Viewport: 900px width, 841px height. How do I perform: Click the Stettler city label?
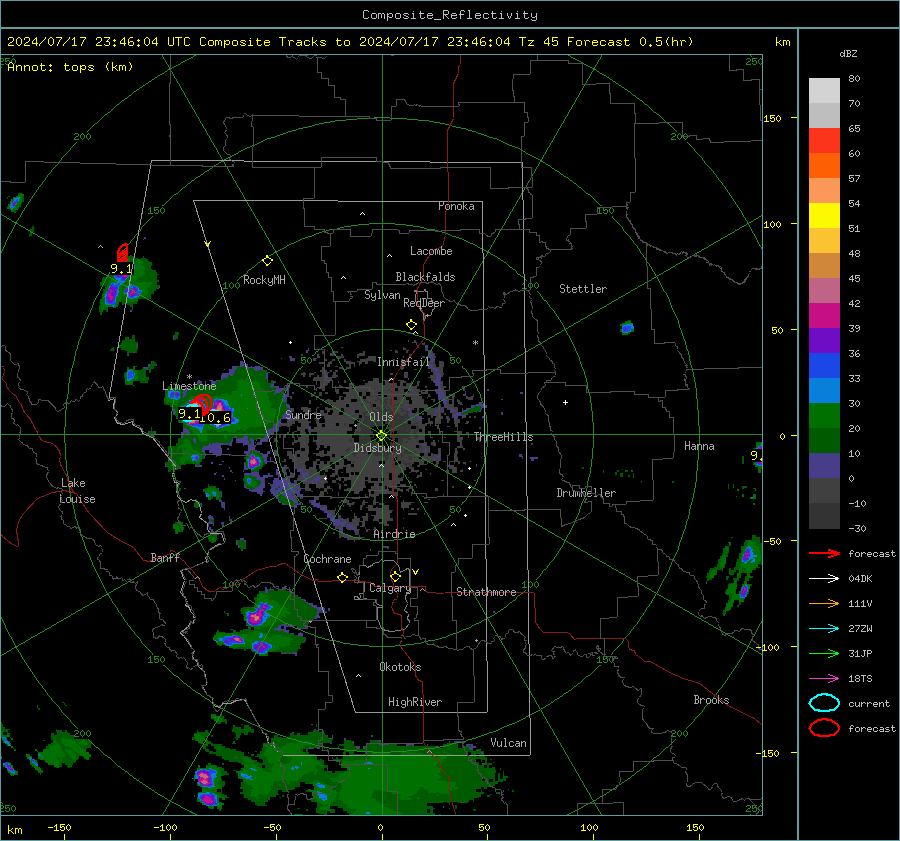[x=583, y=289]
